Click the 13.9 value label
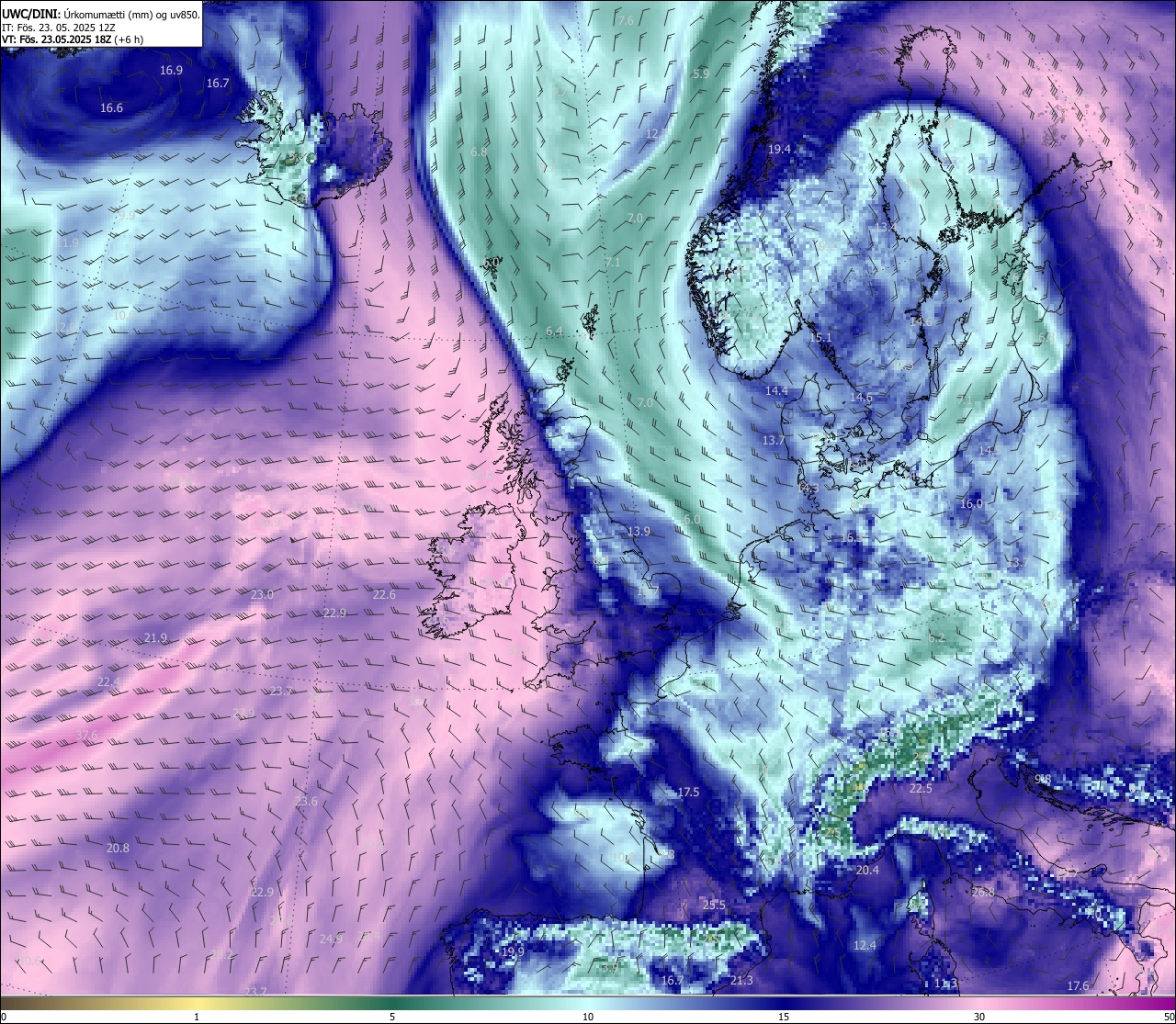The image size is (1176, 1024). point(639,531)
